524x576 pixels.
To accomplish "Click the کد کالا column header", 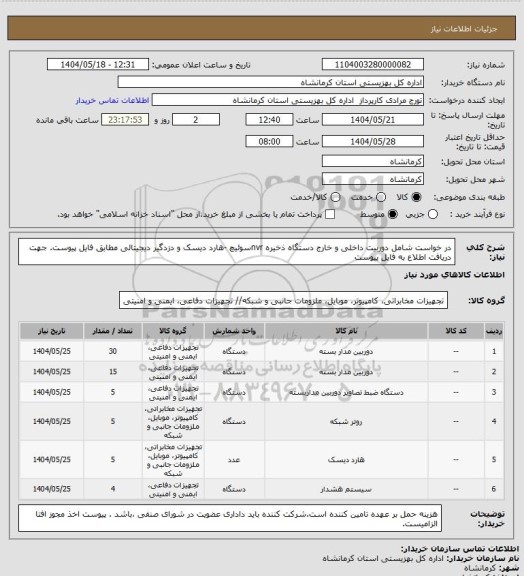I will point(456,331).
